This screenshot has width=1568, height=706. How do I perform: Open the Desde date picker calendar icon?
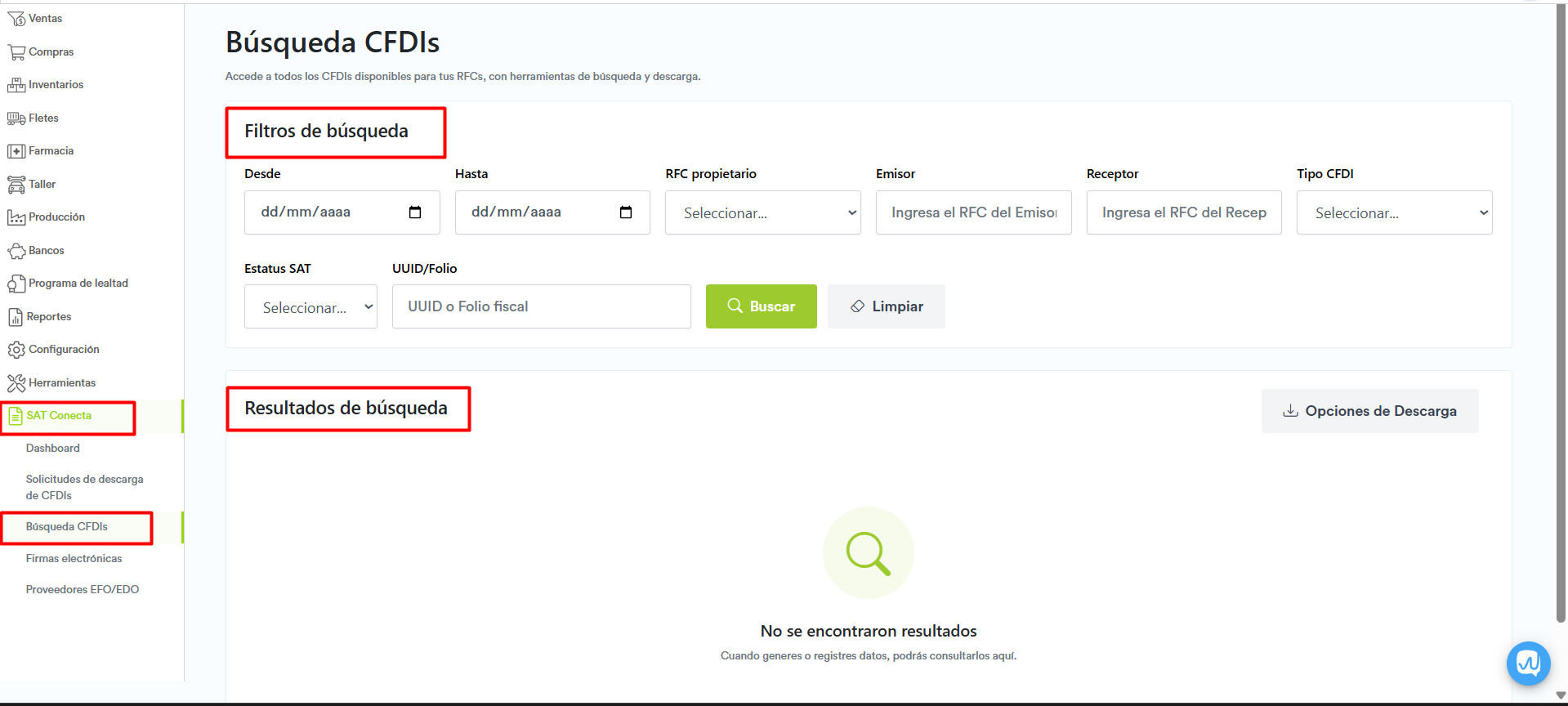point(415,212)
